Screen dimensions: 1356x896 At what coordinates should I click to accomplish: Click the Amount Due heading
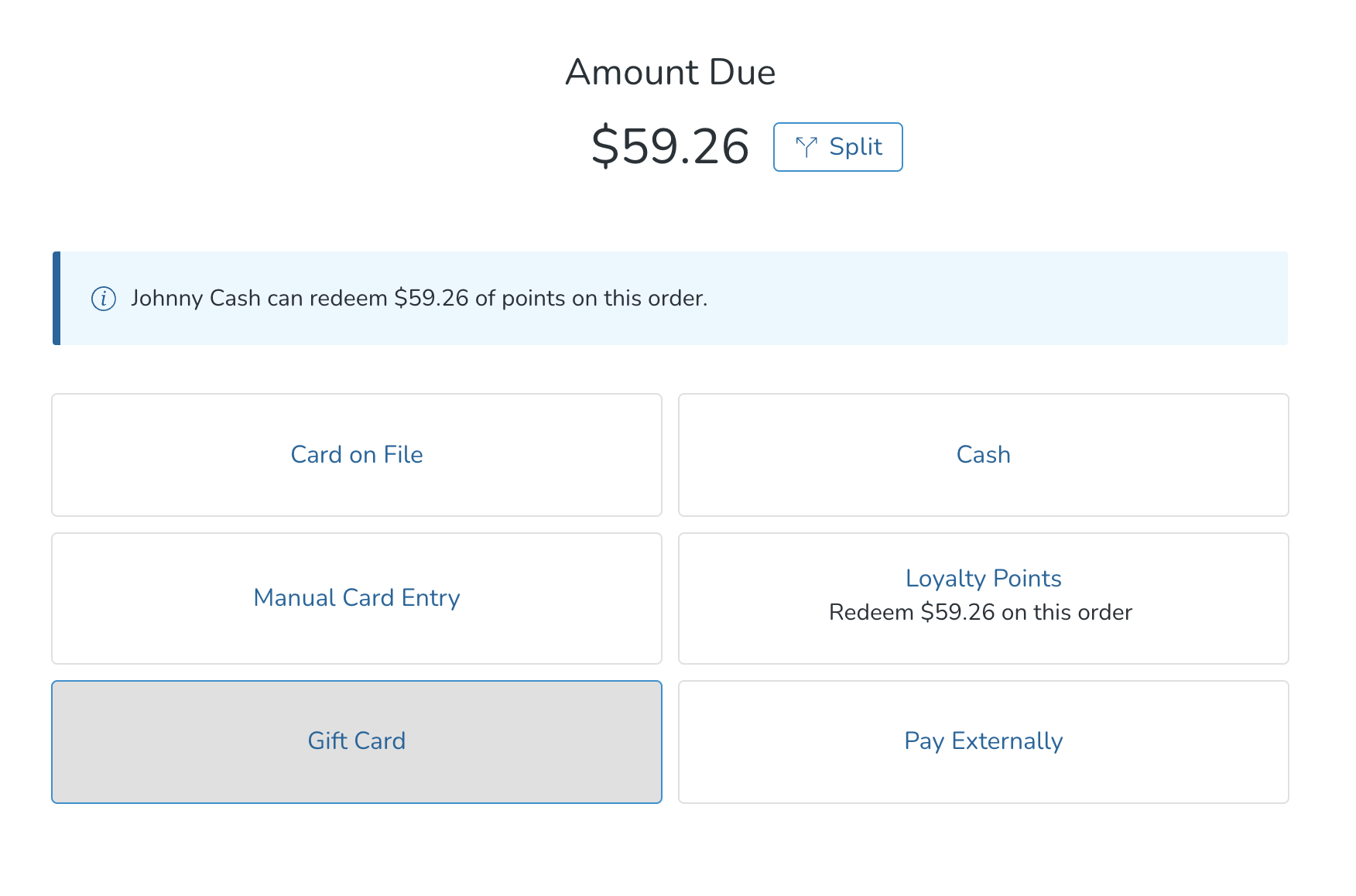670,72
